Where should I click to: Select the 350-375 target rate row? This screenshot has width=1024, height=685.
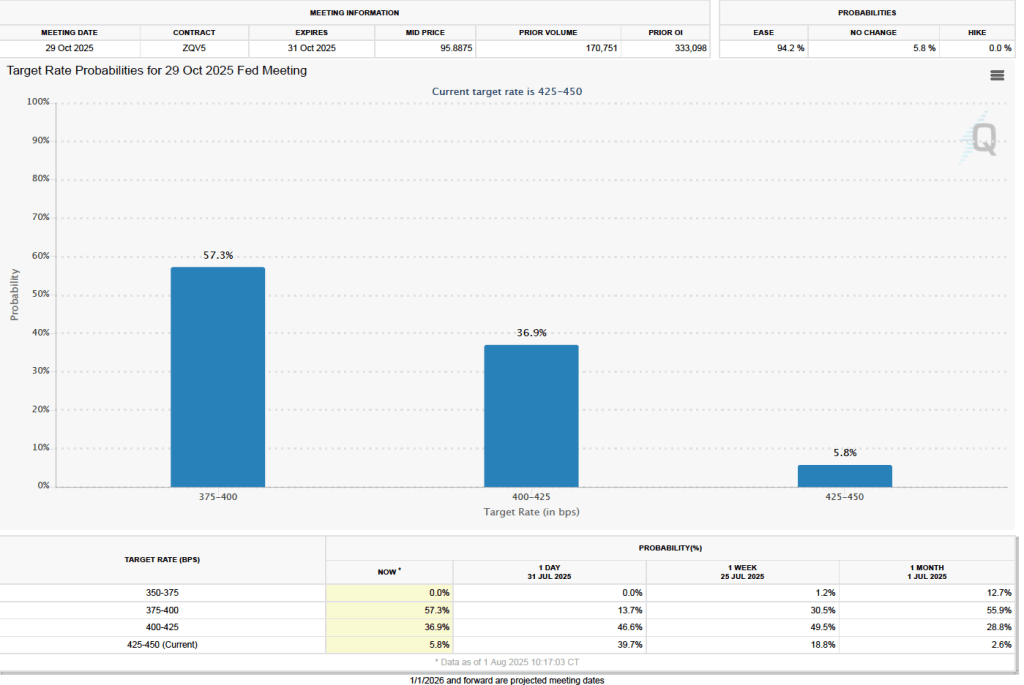(162, 593)
